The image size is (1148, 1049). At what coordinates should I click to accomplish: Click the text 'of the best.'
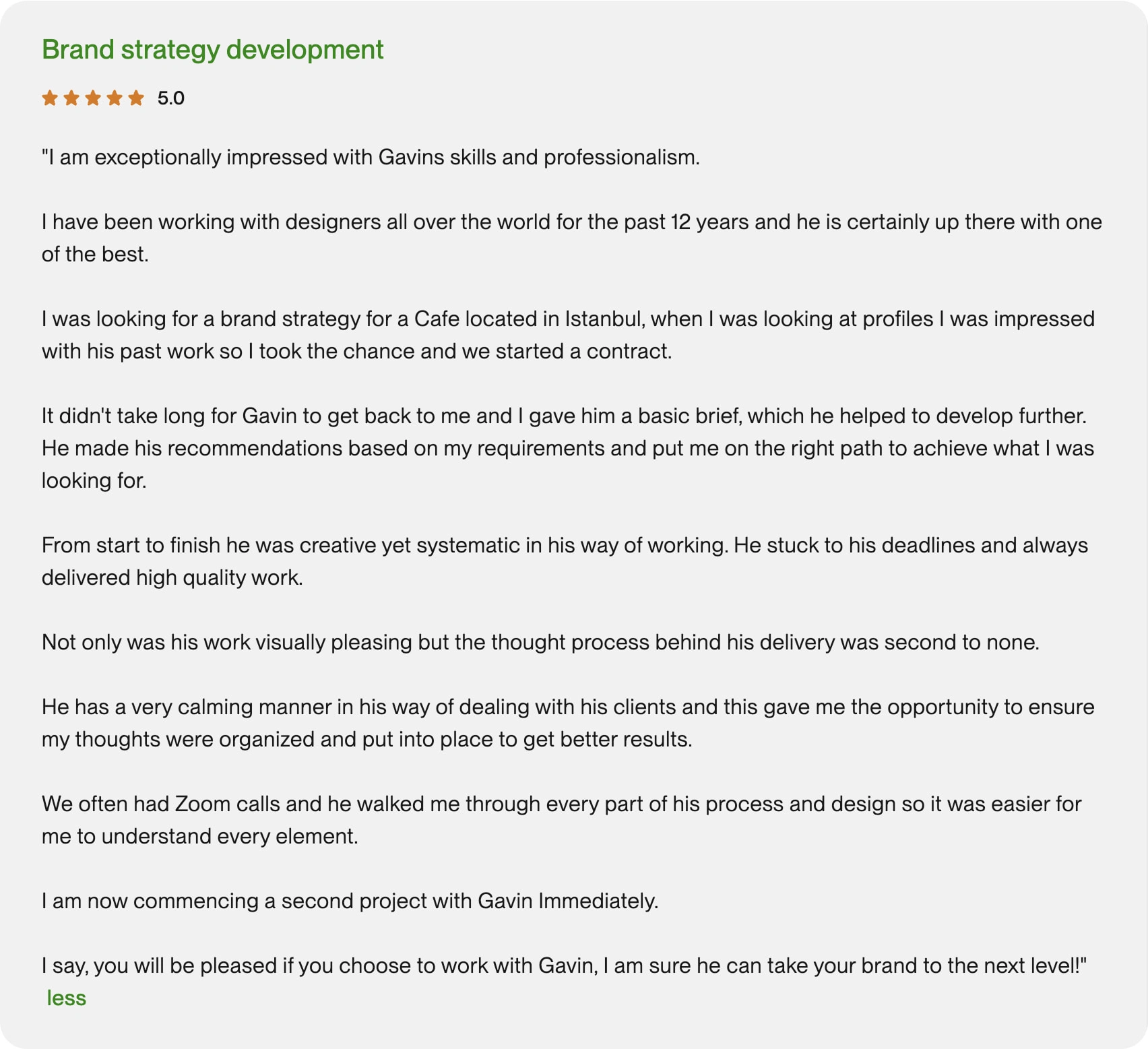pos(95,254)
